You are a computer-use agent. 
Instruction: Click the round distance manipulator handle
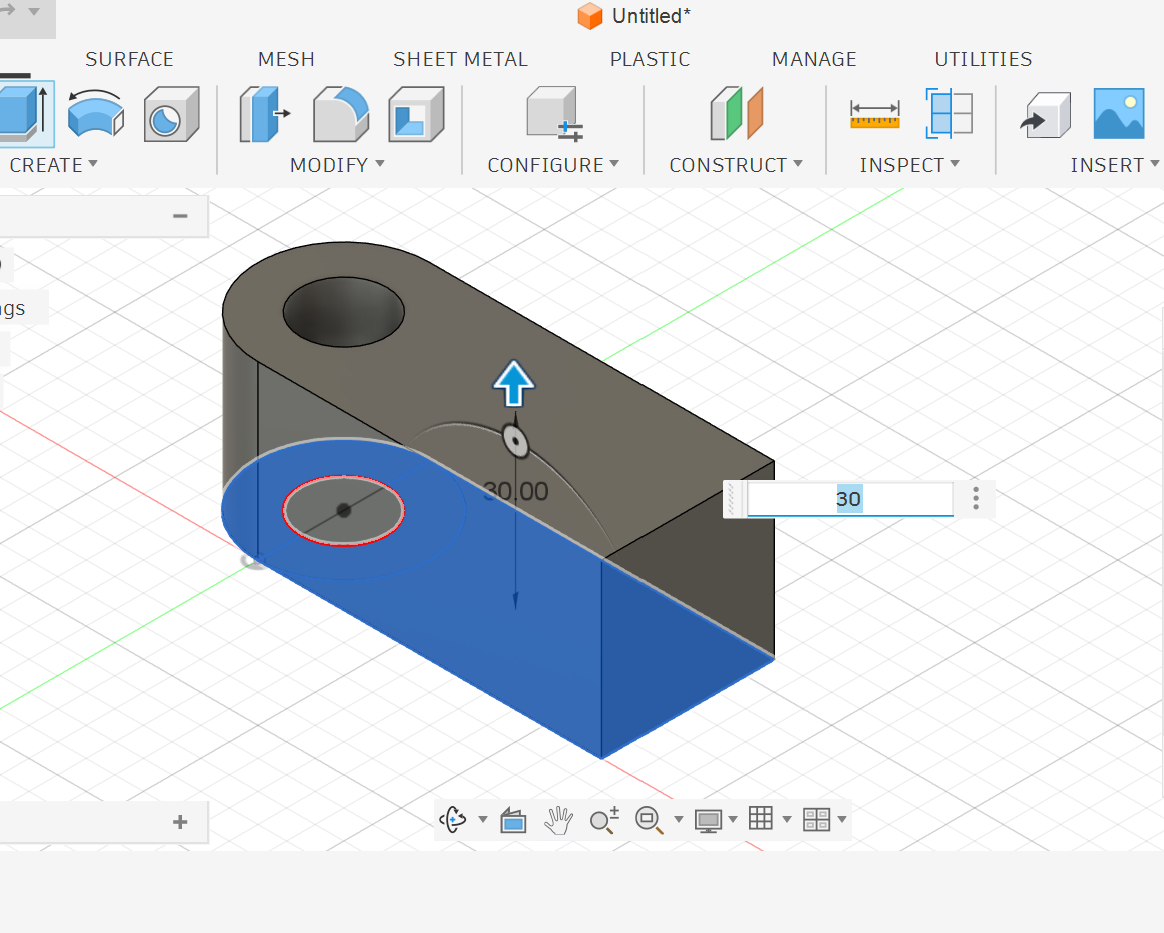tap(515, 441)
